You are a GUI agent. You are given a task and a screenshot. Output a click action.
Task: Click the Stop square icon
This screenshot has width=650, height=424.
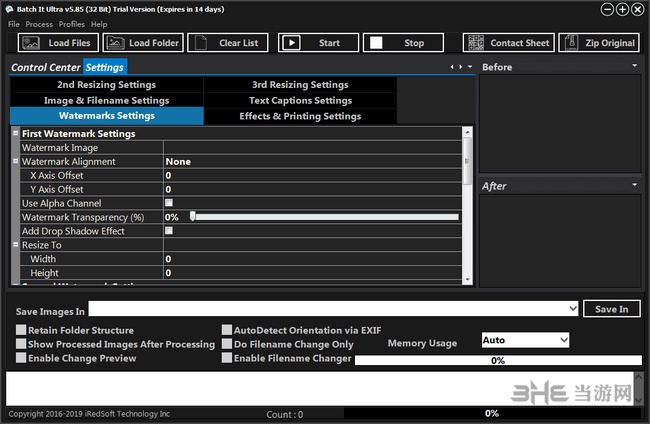click(x=376, y=43)
